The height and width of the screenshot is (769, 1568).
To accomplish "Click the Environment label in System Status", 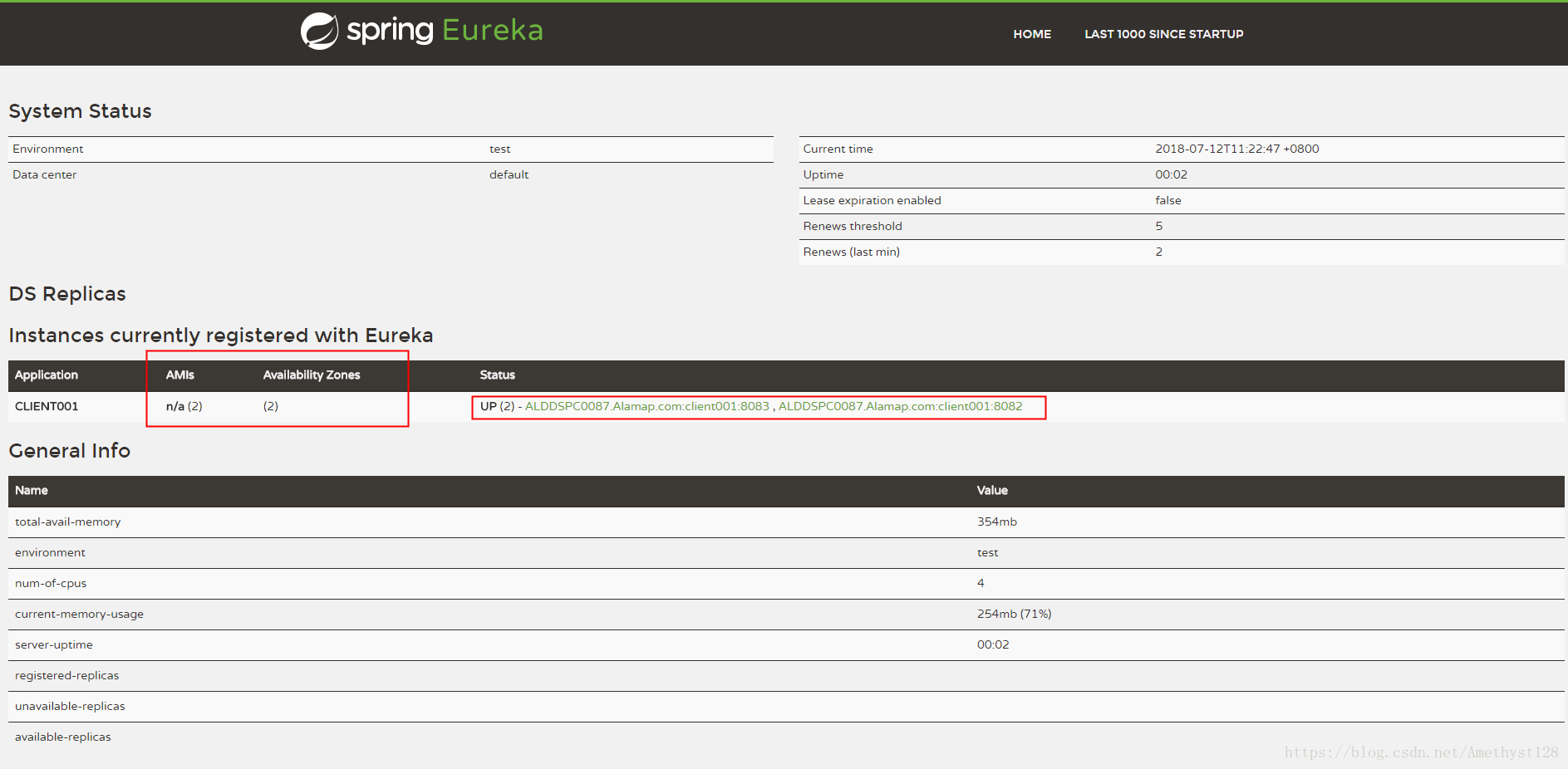I will pos(48,149).
